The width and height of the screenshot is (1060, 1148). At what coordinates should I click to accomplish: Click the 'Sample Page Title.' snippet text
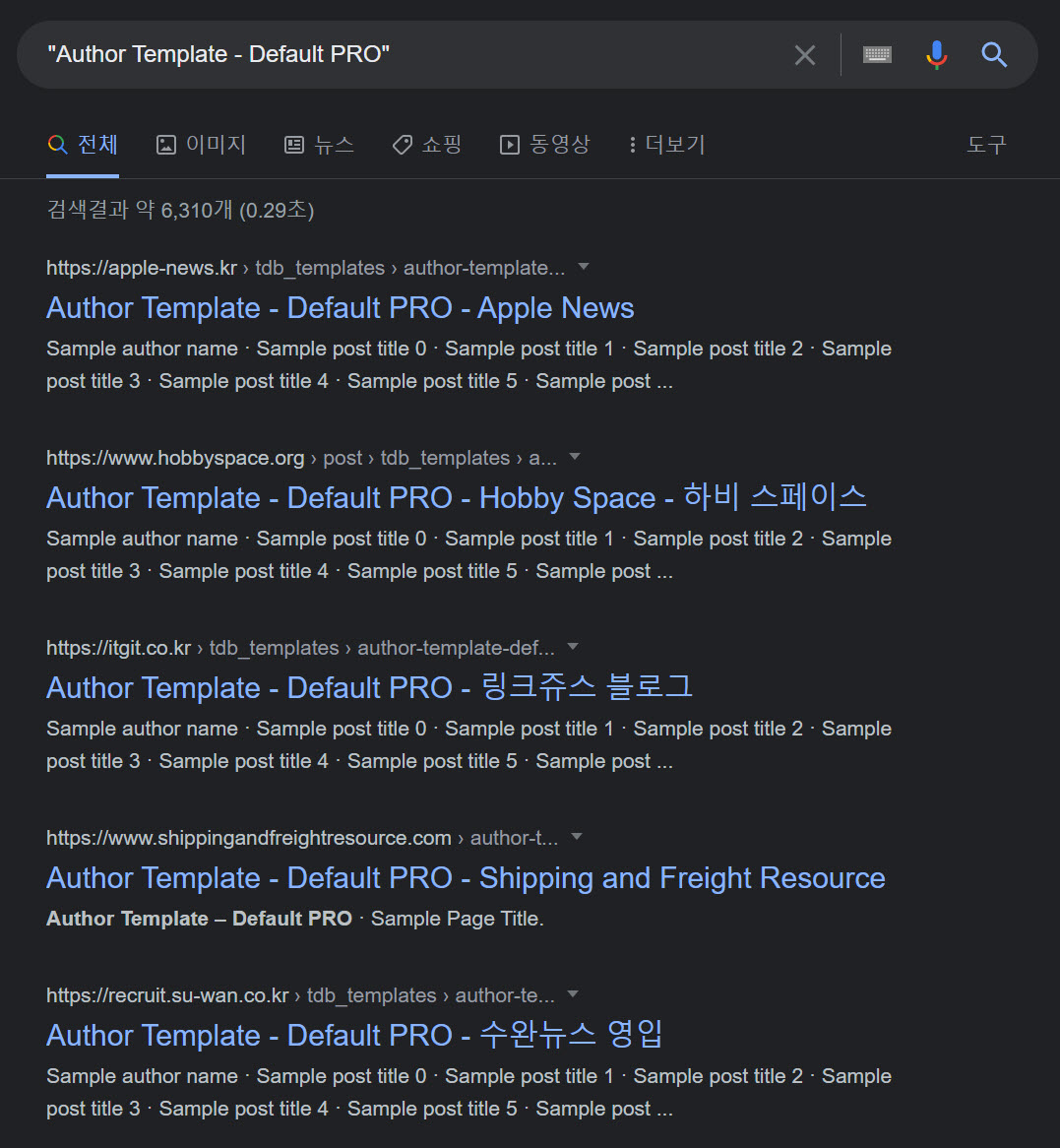tap(458, 919)
